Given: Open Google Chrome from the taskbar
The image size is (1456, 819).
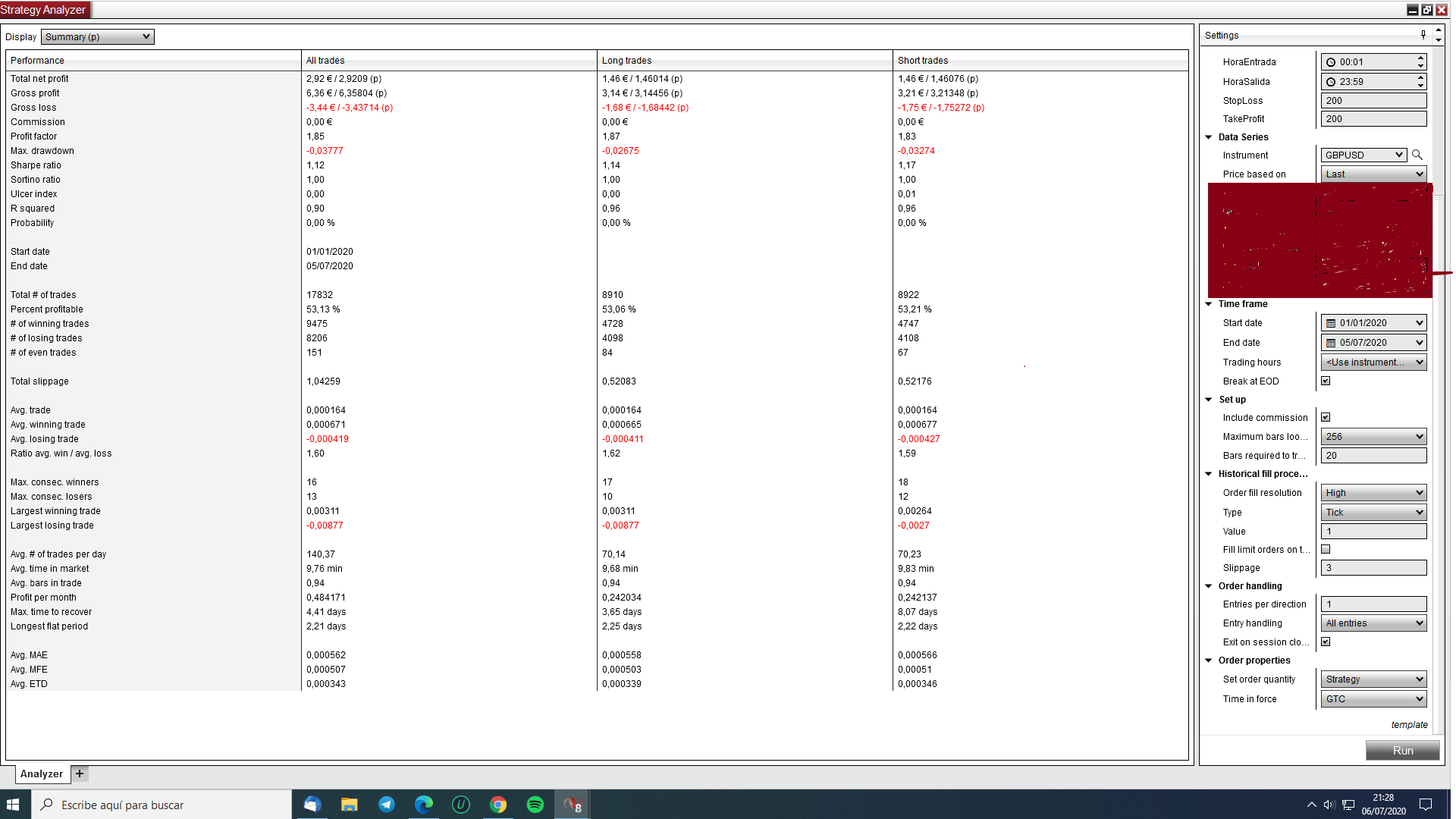Looking at the screenshot, I should (498, 805).
